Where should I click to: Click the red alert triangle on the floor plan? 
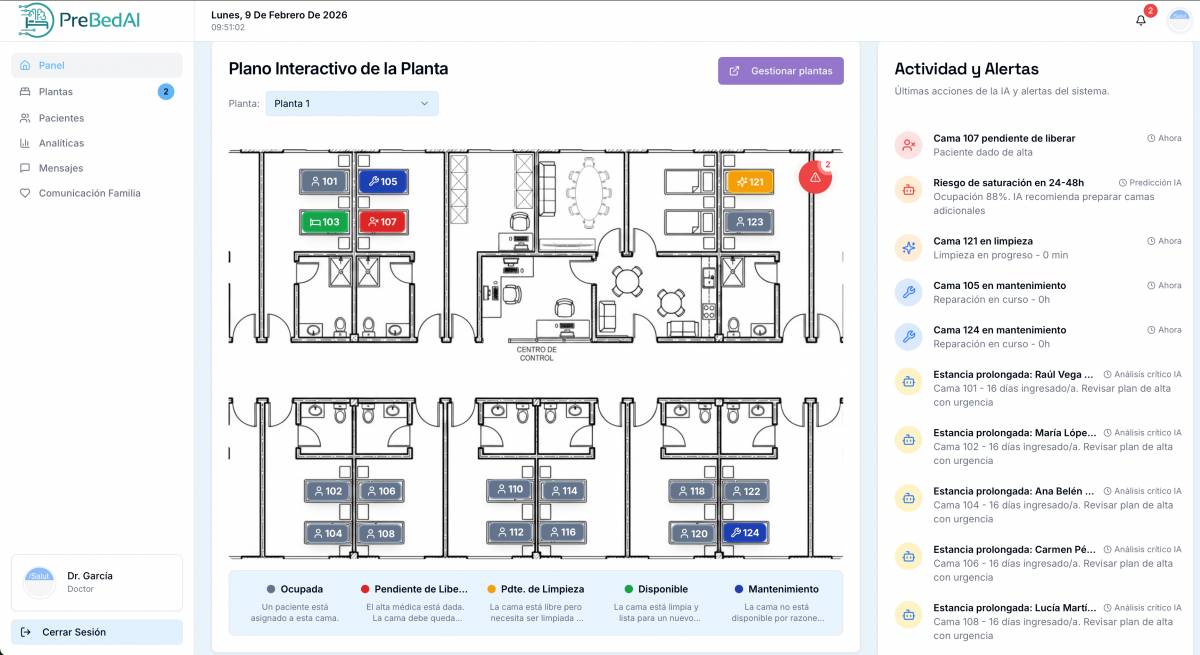pos(814,178)
